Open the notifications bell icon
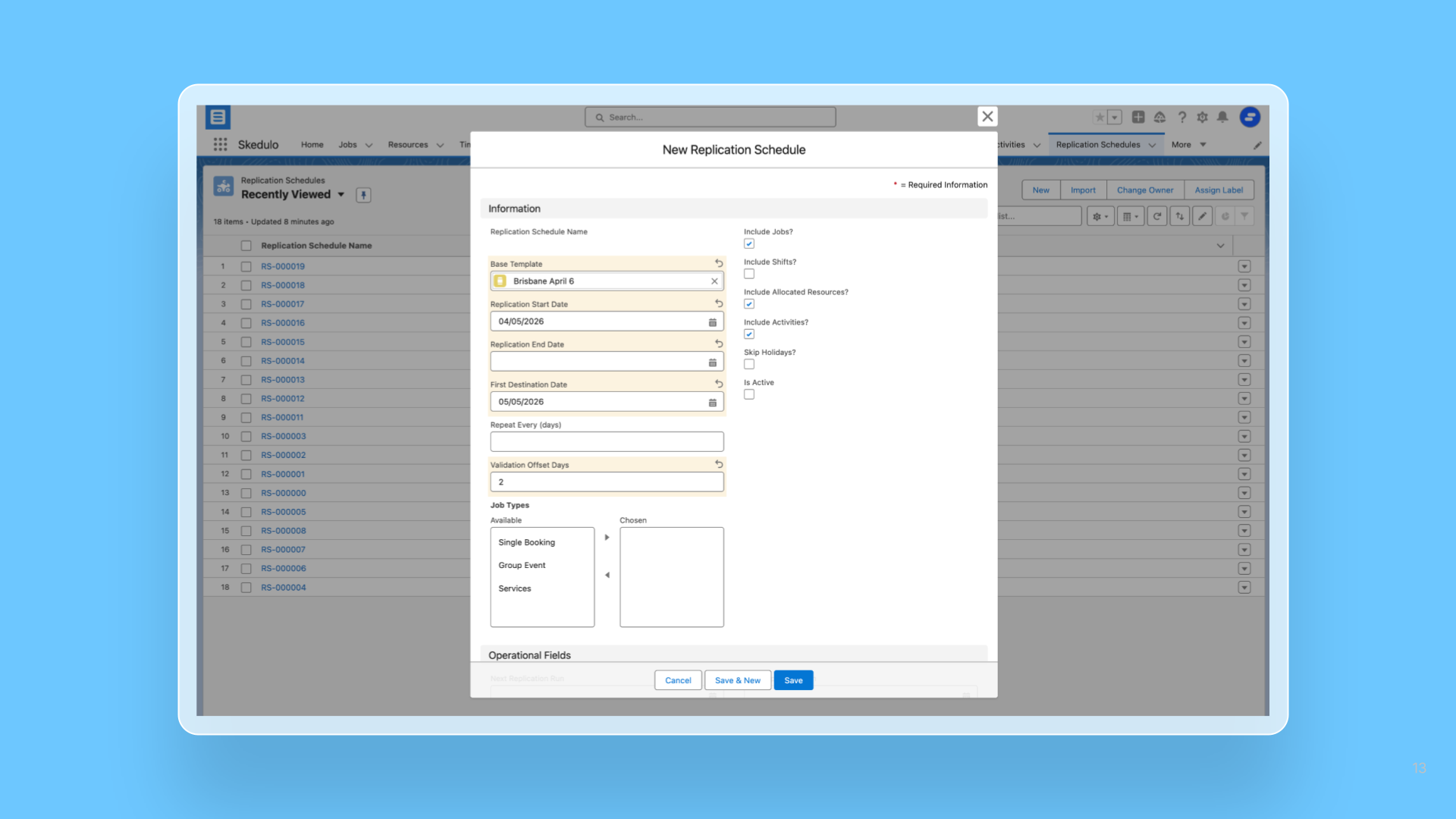This screenshot has height=819, width=1456. tap(1222, 118)
